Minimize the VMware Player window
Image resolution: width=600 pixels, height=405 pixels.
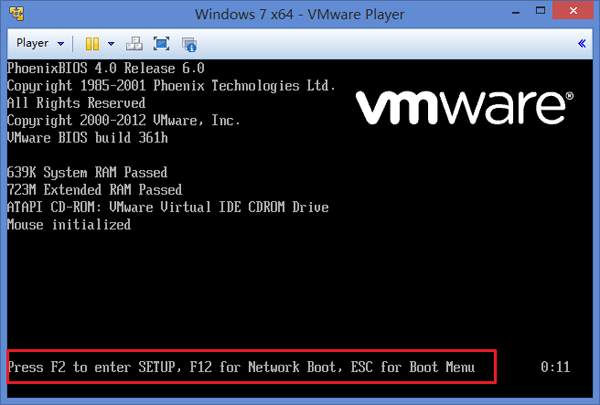pyautogui.click(x=516, y=13)
